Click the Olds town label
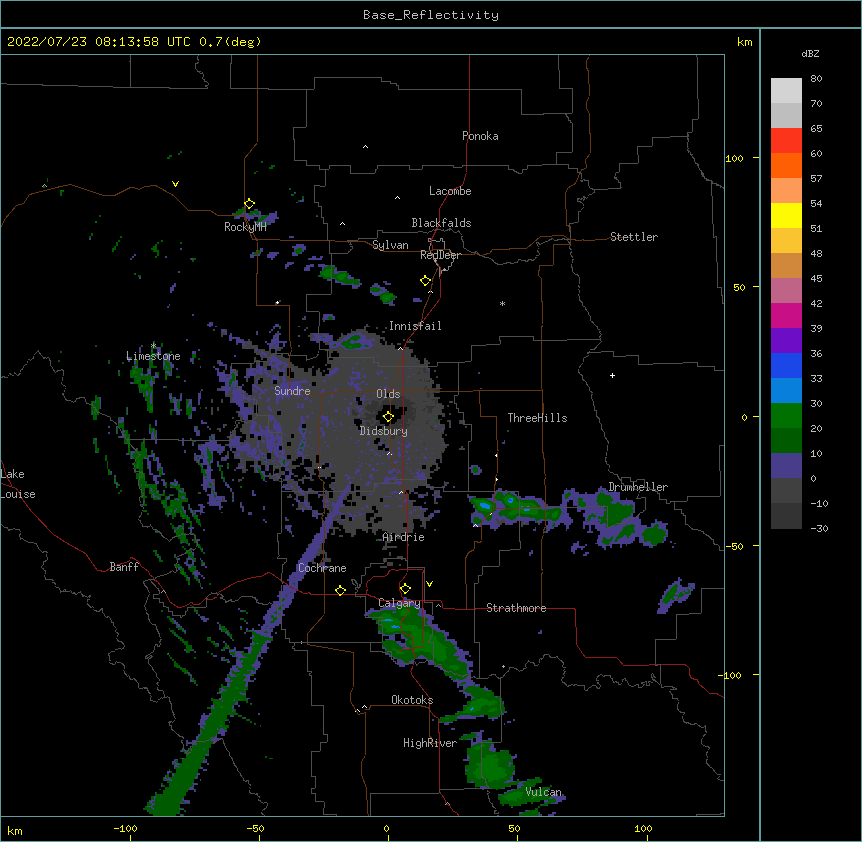Screen dimensions: 862x842 point(388,394)
